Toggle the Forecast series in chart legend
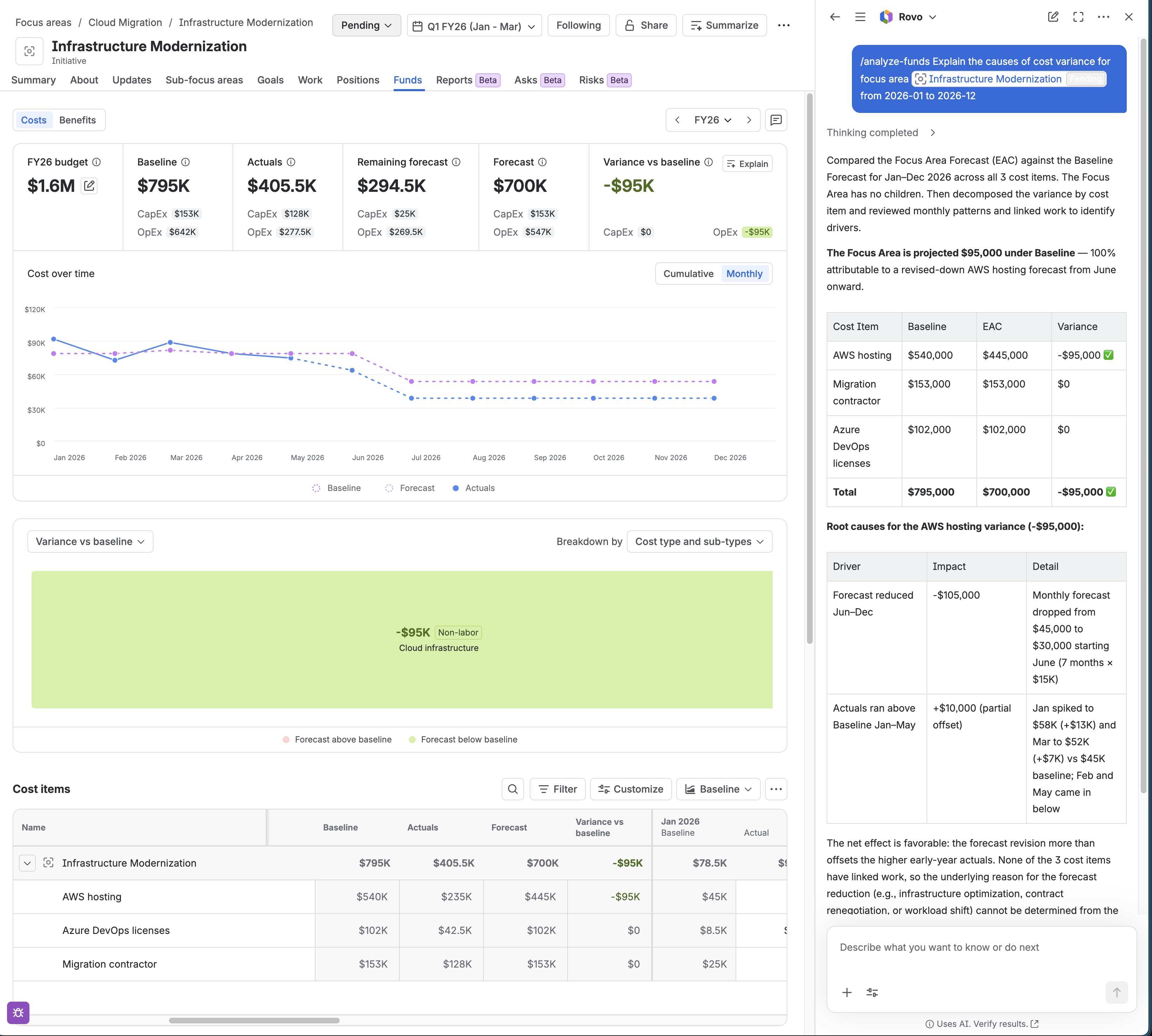 click(409, 489)
